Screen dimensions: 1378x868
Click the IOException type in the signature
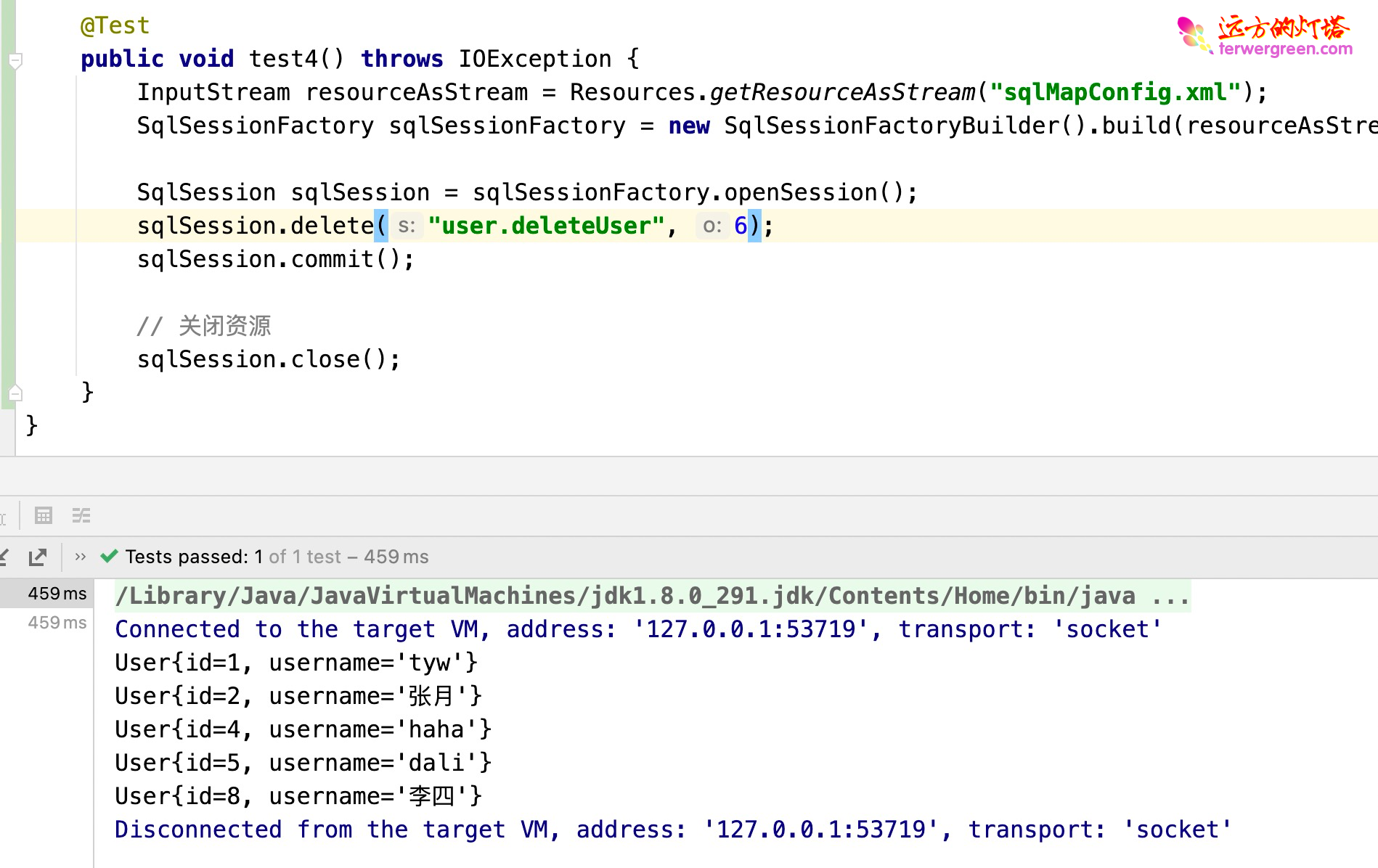[535, 59]
